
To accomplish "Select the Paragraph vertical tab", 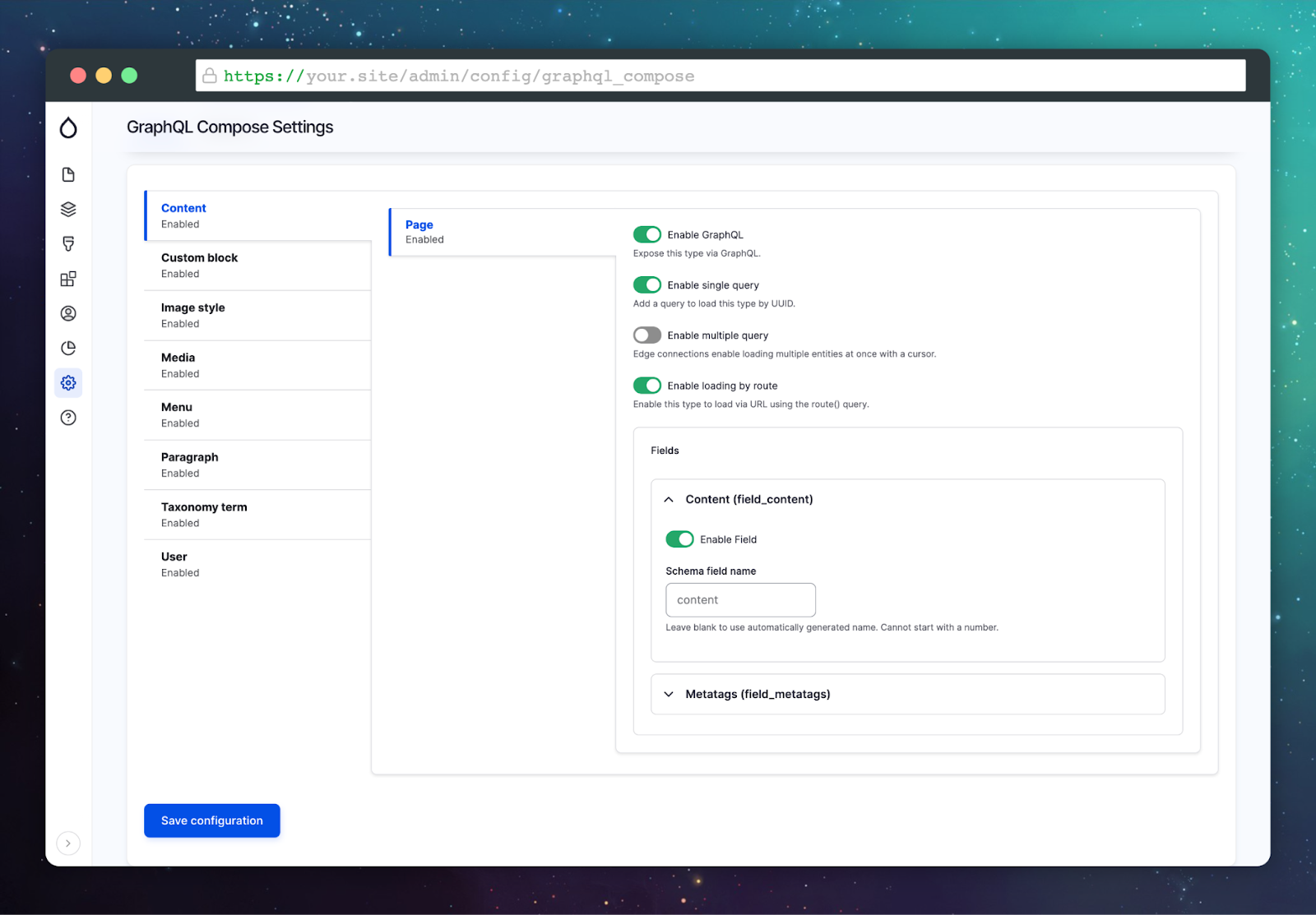I will [258, 465].
